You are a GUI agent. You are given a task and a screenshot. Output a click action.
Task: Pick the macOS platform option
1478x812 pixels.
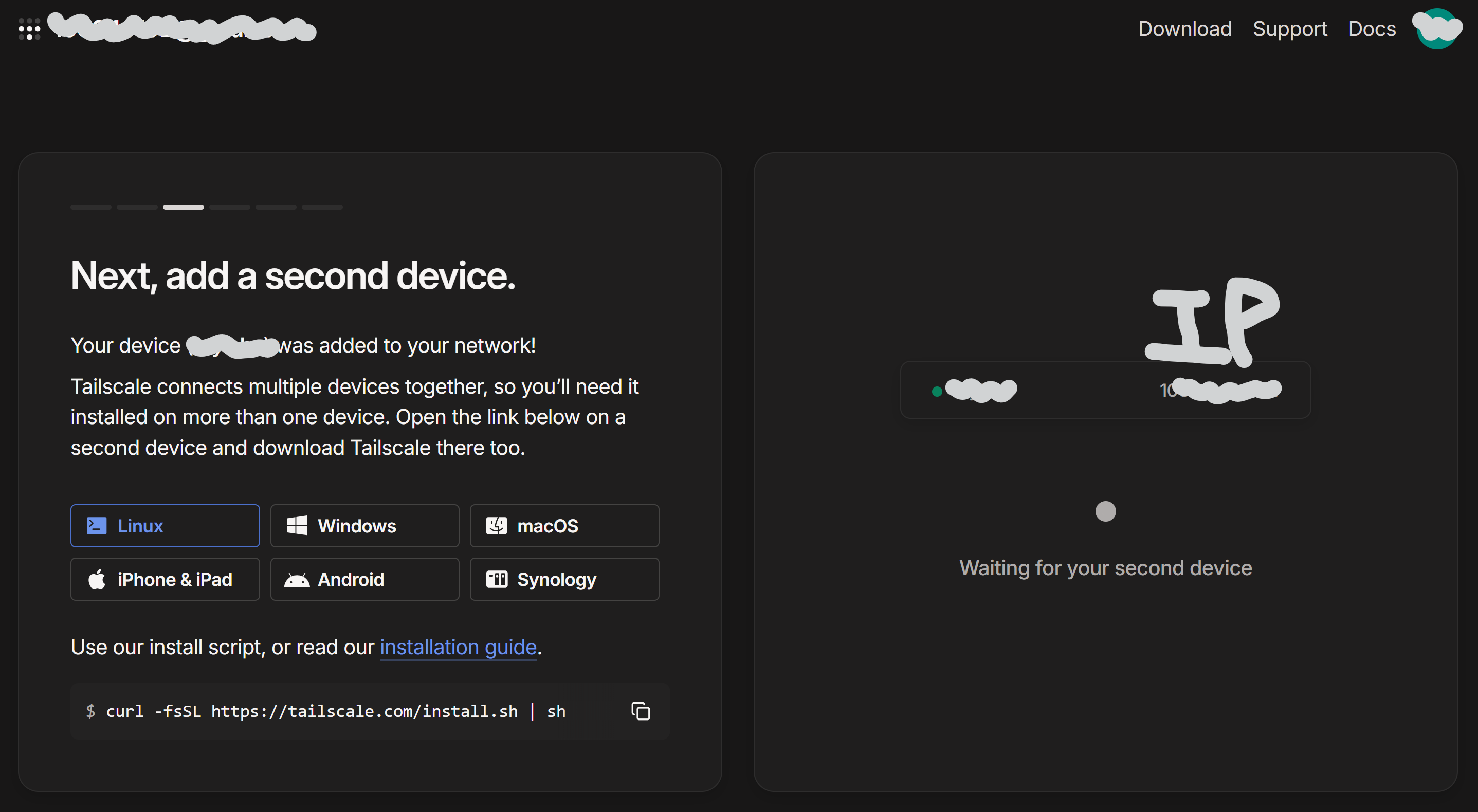(564, 525)
